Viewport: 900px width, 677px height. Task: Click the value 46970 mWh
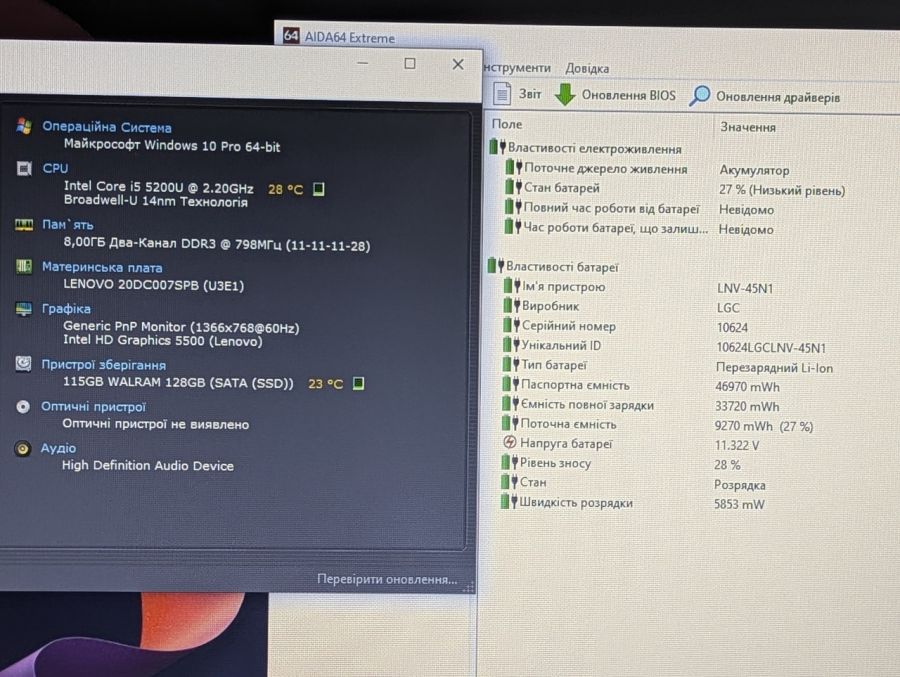(x=747, y=386)
